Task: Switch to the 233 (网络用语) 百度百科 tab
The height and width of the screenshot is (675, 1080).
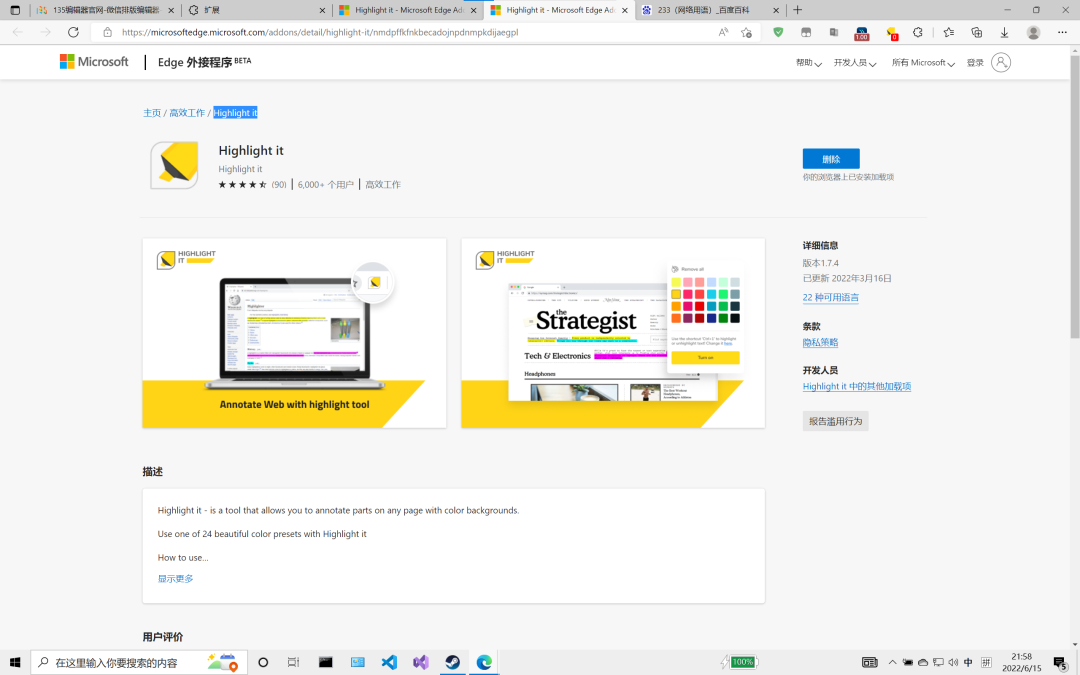Action: [x=711, y=10]
